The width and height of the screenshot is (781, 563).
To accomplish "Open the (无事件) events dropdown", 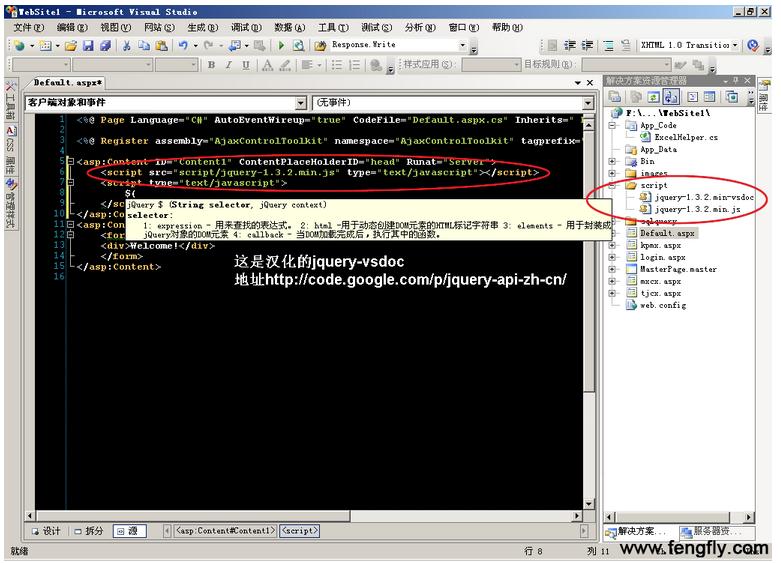I will click(588, 103).
